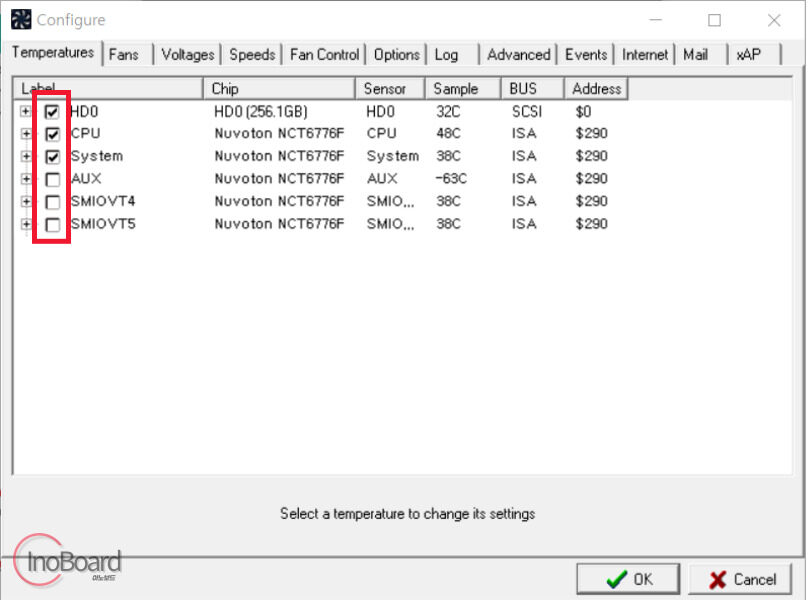Open the Advanced tab

pyautogui.click(x=519, y=54)
